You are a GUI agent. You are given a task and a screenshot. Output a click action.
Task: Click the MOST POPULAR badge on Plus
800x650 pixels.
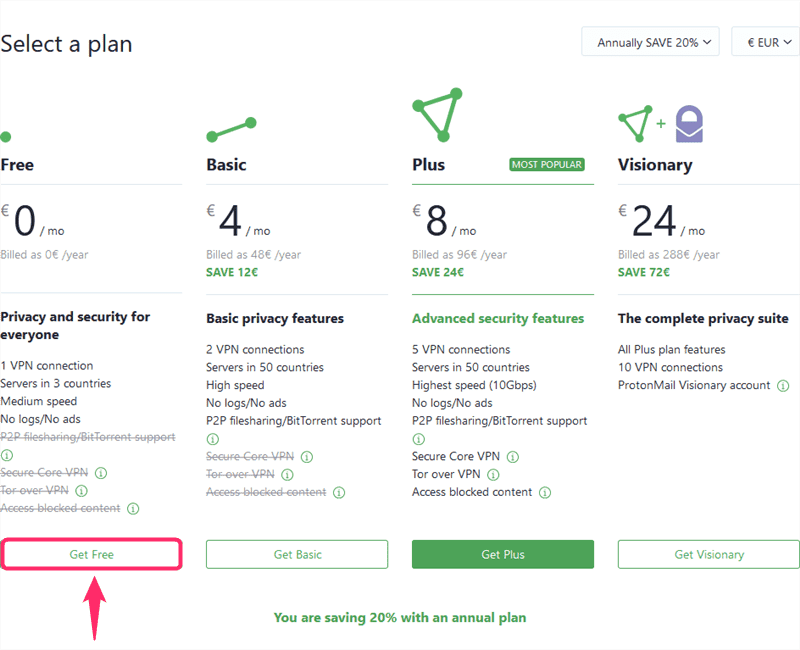pos(547,164)
